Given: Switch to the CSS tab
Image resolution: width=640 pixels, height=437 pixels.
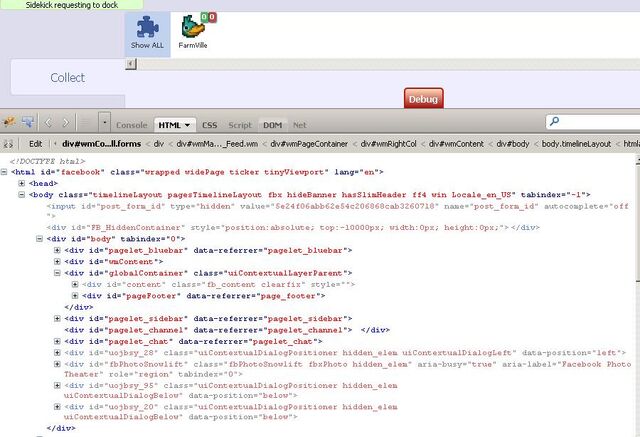Looking at the screenshot, I should tap(210, 125).
